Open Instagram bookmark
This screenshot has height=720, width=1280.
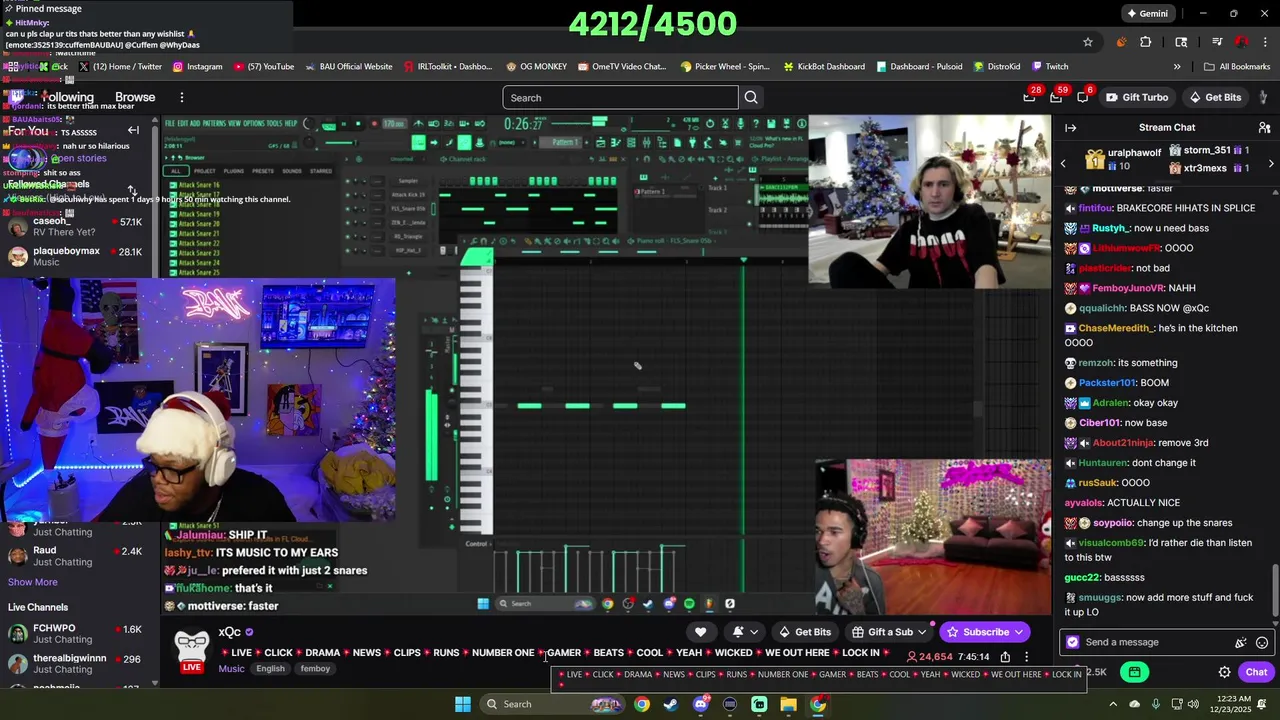point(197,67)
